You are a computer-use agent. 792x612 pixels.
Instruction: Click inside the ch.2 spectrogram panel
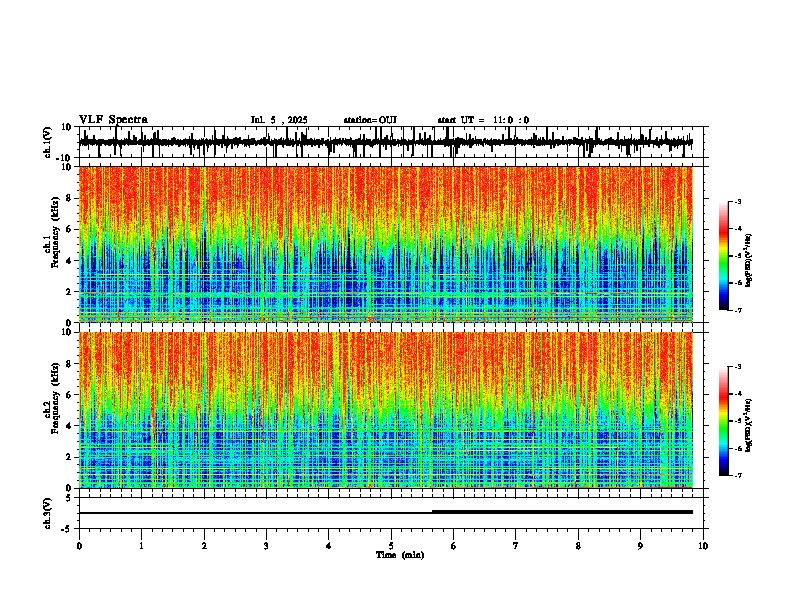pyautogui.click(x=385, y=410)
